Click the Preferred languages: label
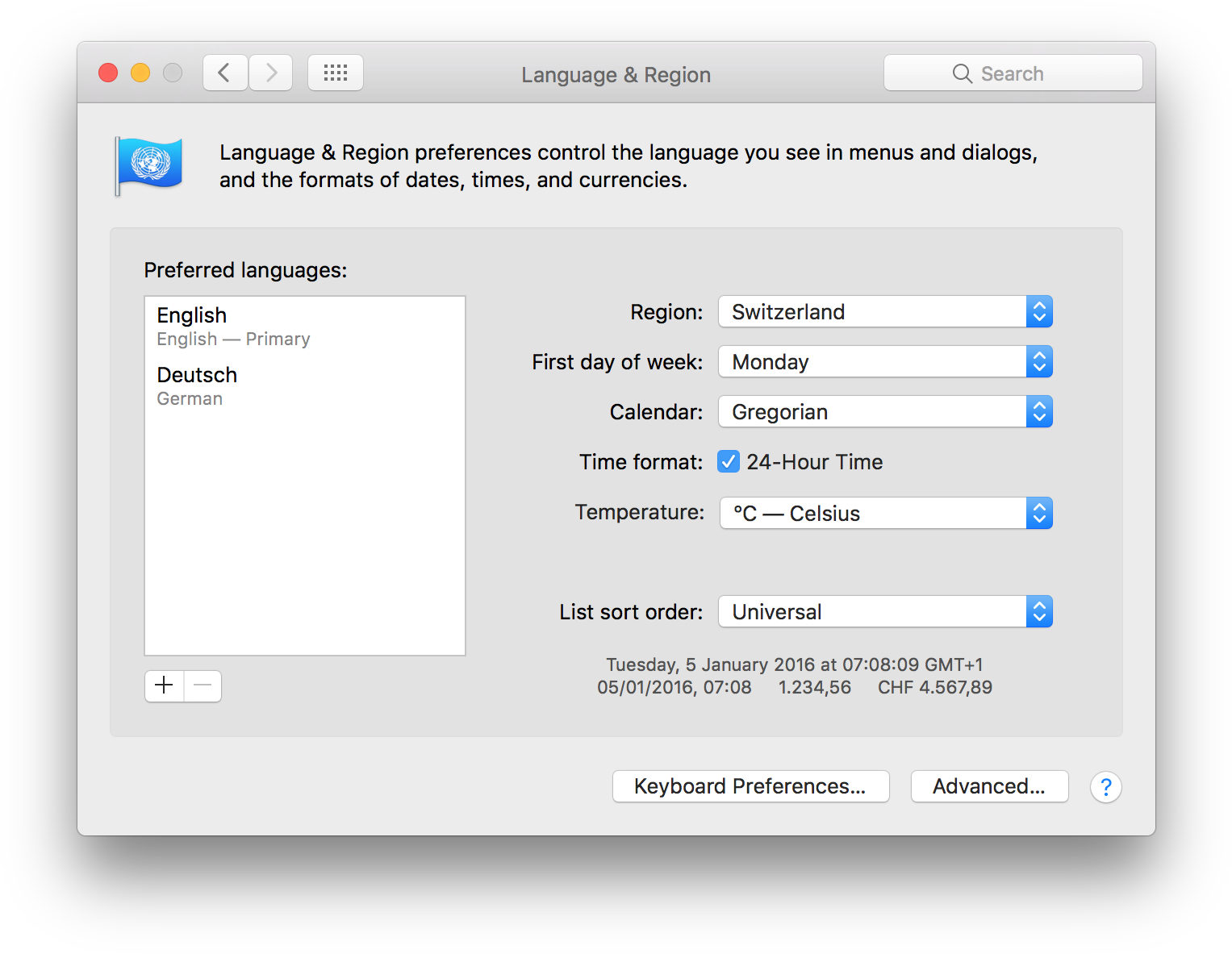Viewport: 1232px width, 954px height. [245, 270]
